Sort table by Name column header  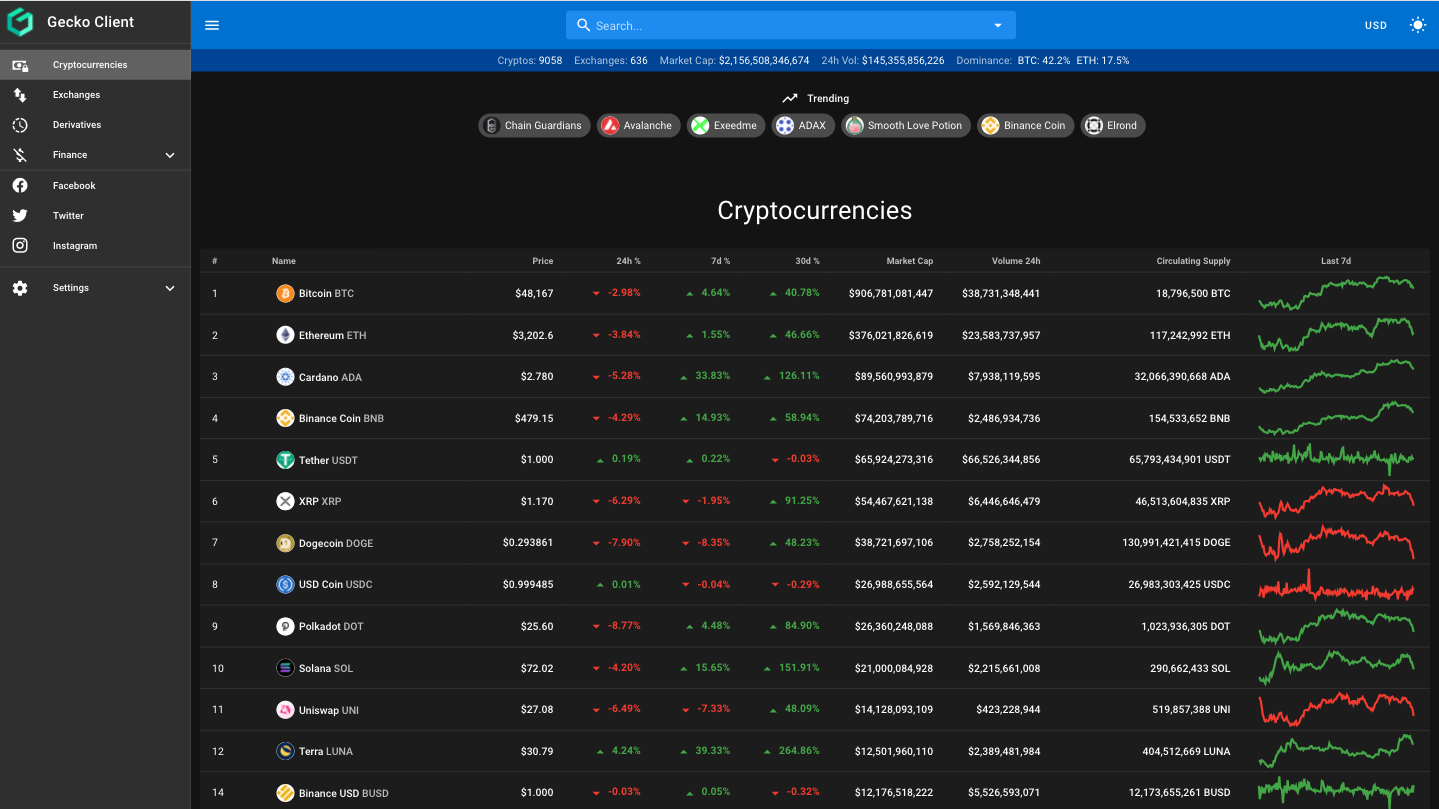point(284,261)
